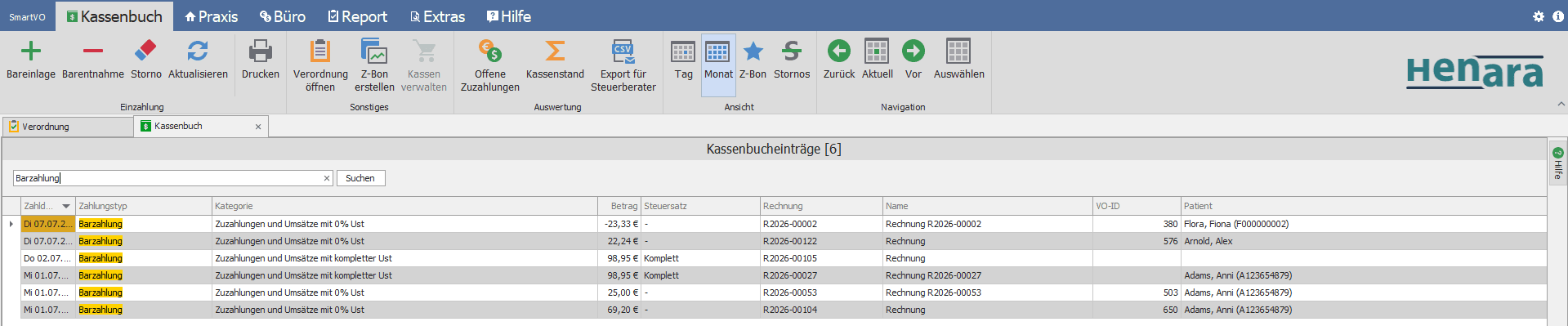Select invoice cell R2026-00002
The width and height of the screenshot is (1568, 326).
point(820,224)
